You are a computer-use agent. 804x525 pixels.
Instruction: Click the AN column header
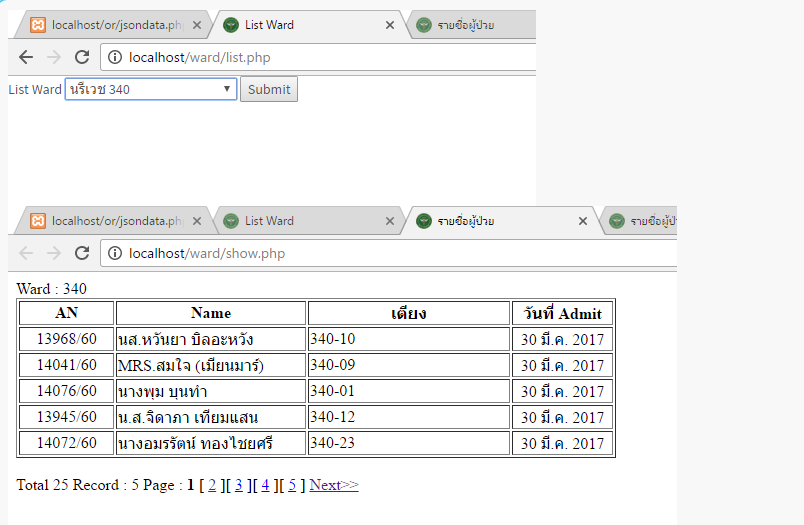66,313
